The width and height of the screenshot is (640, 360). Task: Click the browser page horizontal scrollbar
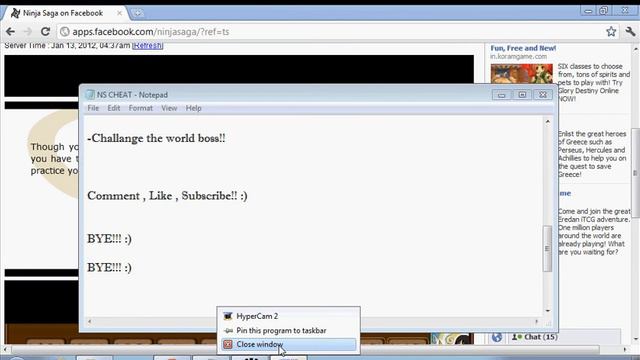click(x=305, y=349)
